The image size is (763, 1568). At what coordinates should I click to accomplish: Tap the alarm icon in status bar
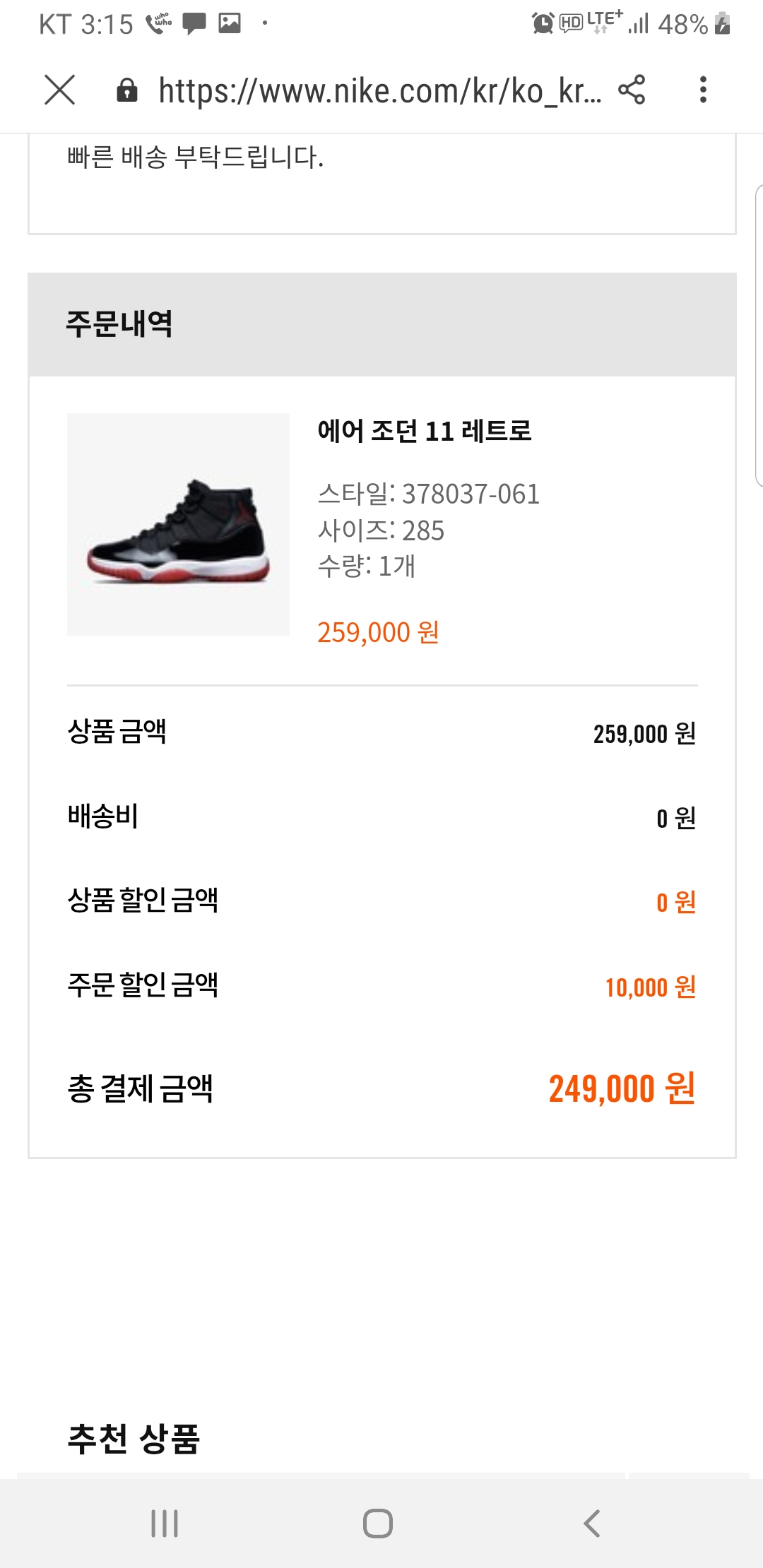(543, 23)
